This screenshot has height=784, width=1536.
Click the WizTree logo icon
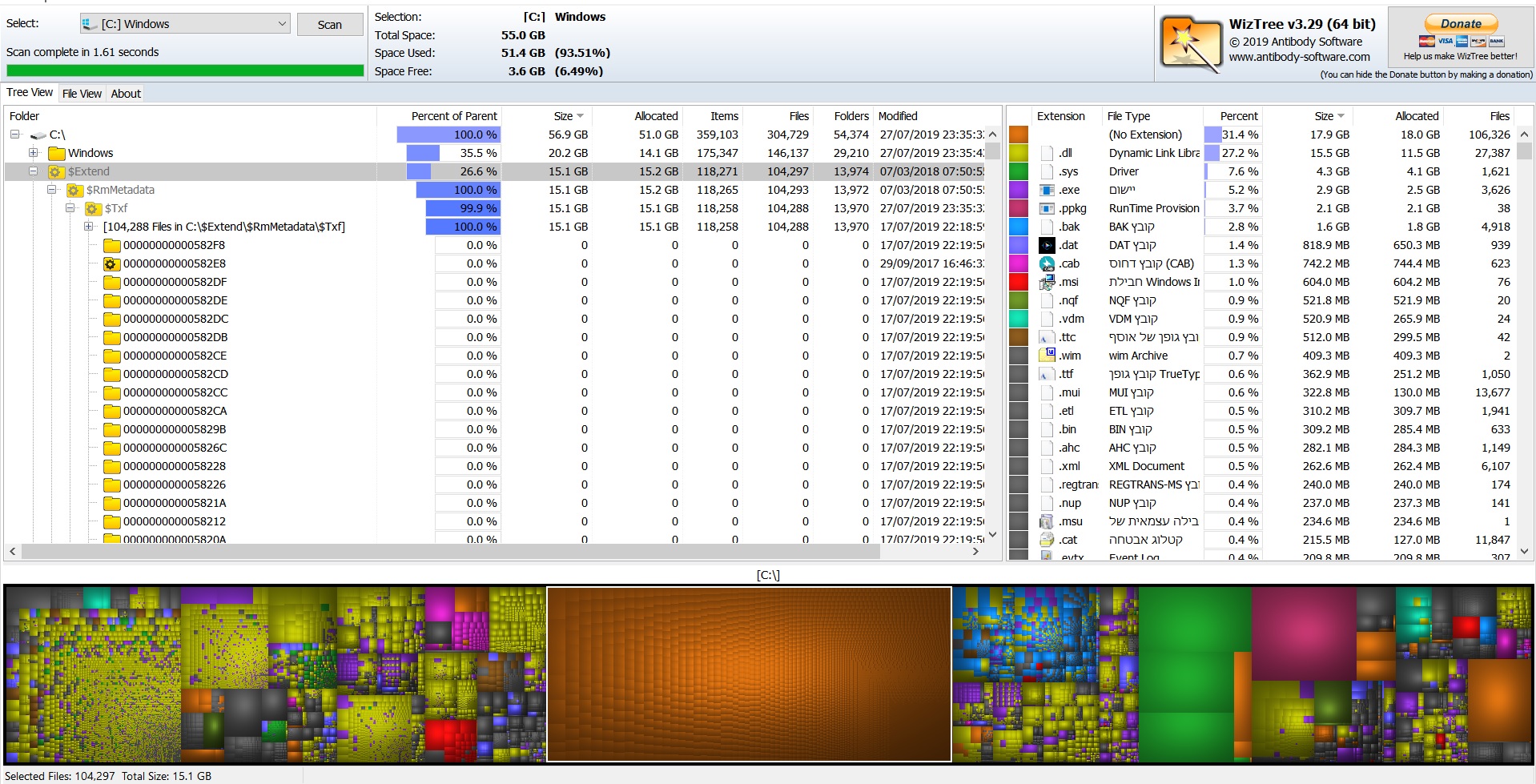(1191, 43)
